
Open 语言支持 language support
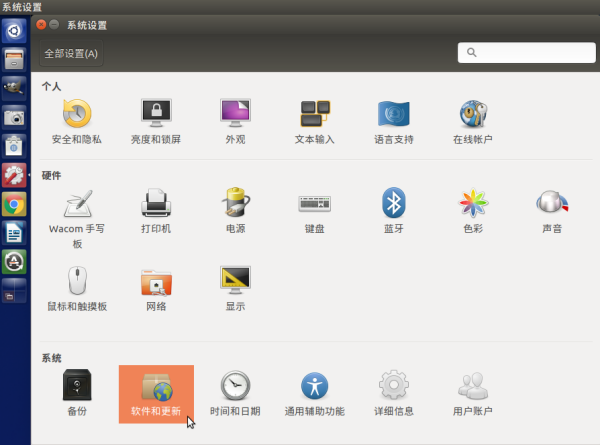[x=394, y=122]
